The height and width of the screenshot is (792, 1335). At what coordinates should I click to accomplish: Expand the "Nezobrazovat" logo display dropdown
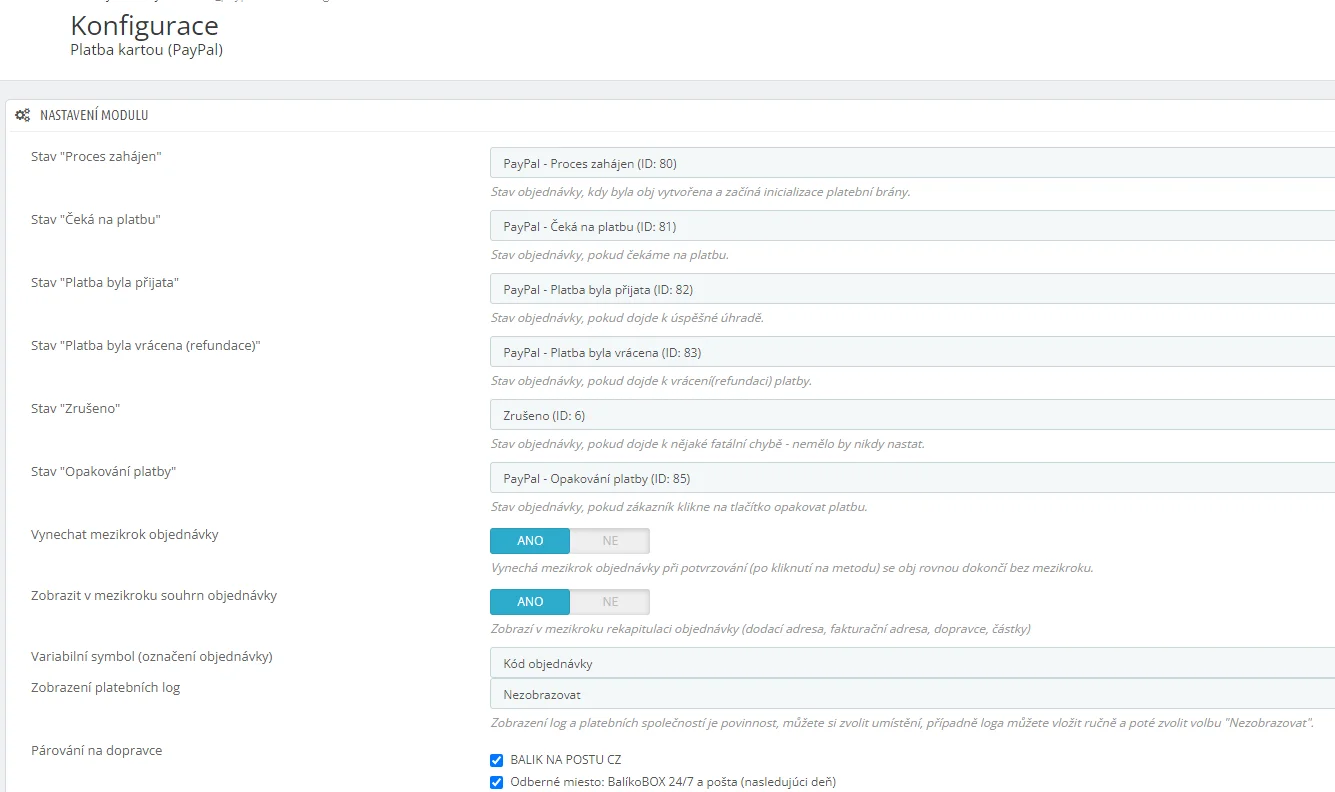pos(910,694)
